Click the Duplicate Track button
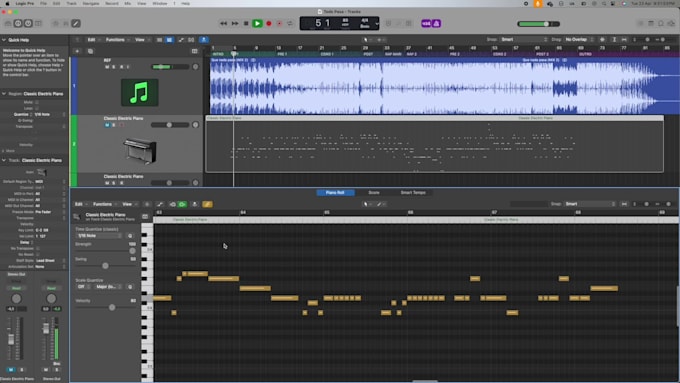680x383 pixels. [90, 51]
